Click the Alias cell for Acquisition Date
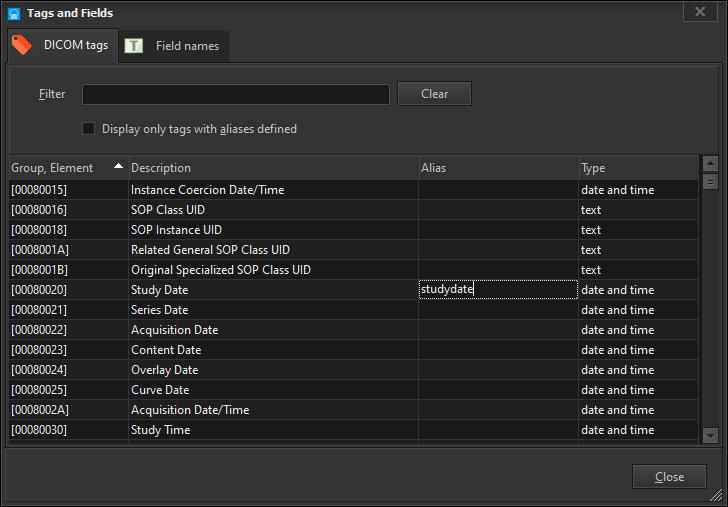Viewport: 728px width, 507px height. [x=497, y=330]
